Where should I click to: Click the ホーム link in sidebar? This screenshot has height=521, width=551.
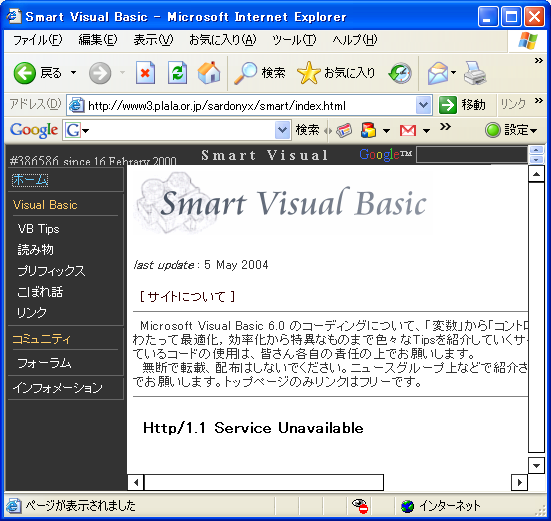coord(30,180)
